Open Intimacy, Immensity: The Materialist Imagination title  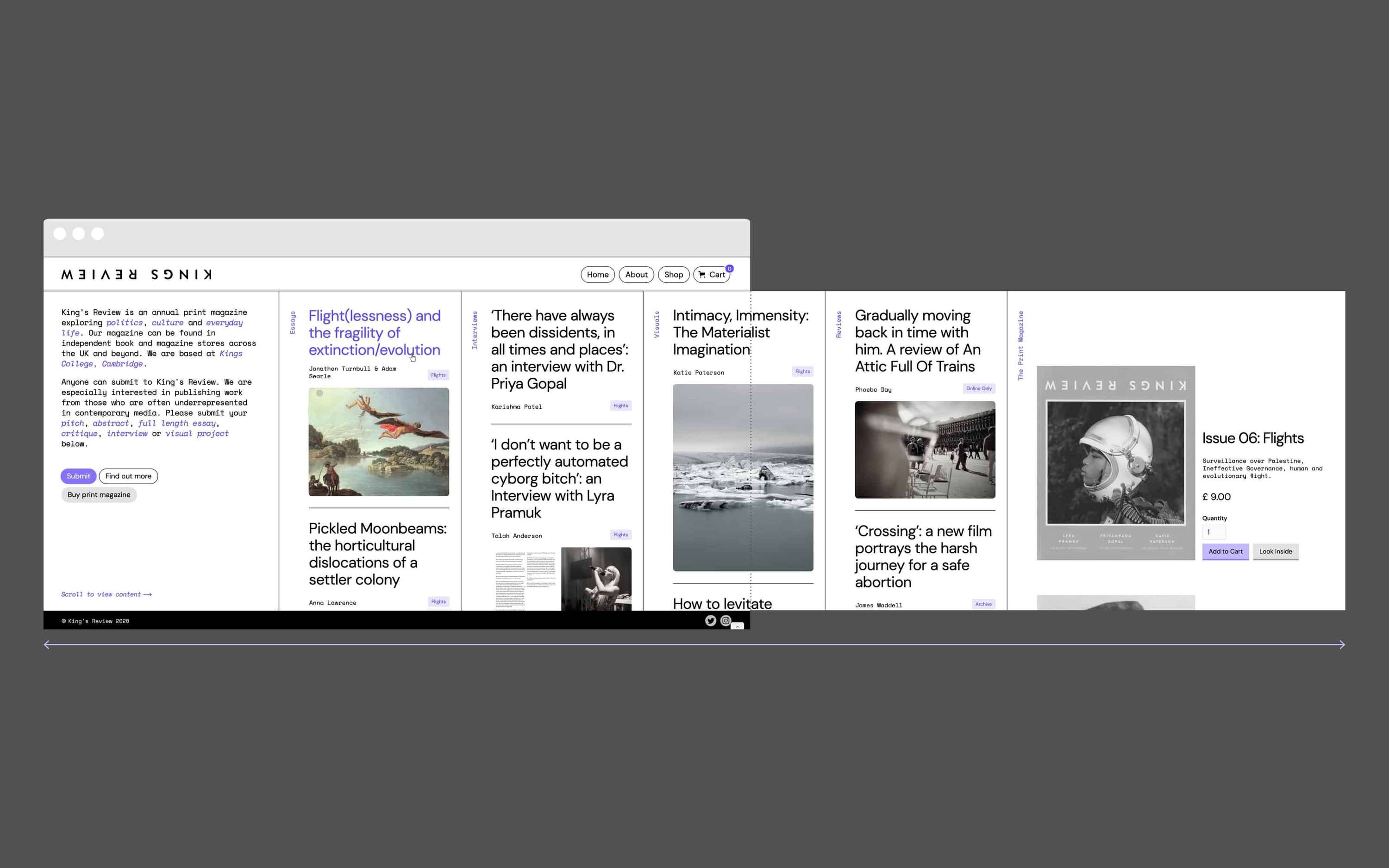(740, 332)
